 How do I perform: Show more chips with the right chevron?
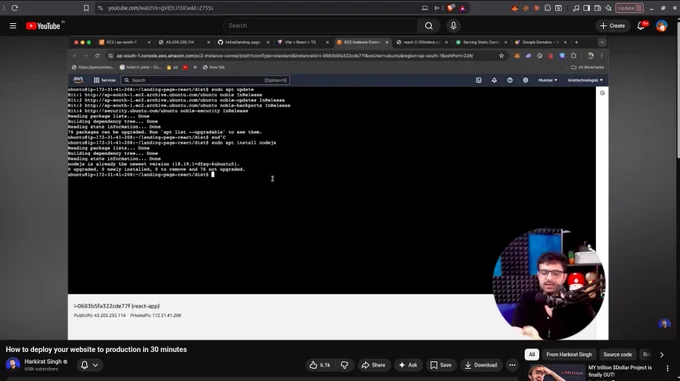[662, 355]
